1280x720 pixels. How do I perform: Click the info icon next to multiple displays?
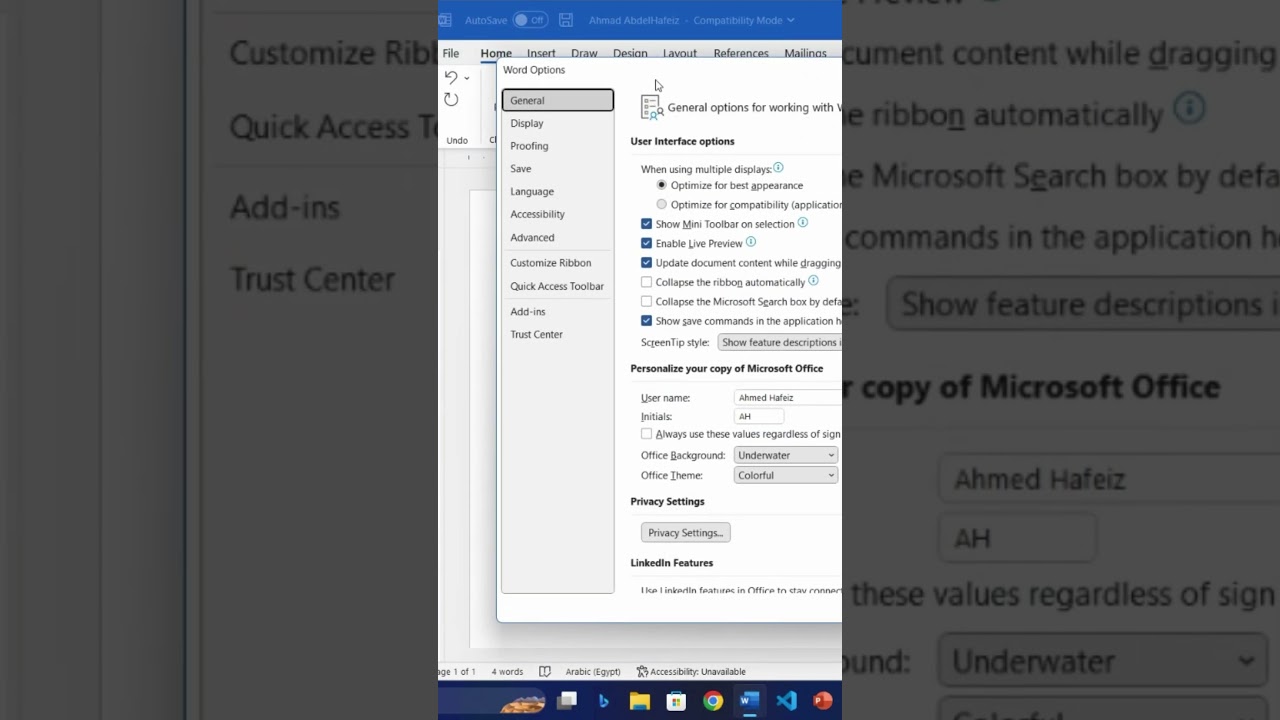pyautogui.click(x=778, y=168)
